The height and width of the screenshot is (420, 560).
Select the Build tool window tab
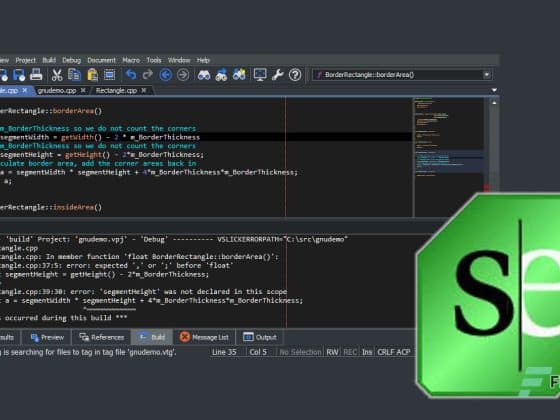coord(152,337)
